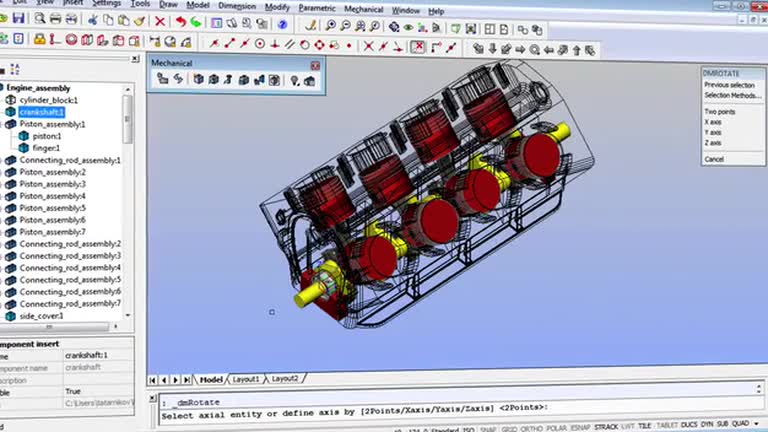Click Cancel in DMROTATE prompt menu
Screen dimensions: 768x432
tap(714, 159)
